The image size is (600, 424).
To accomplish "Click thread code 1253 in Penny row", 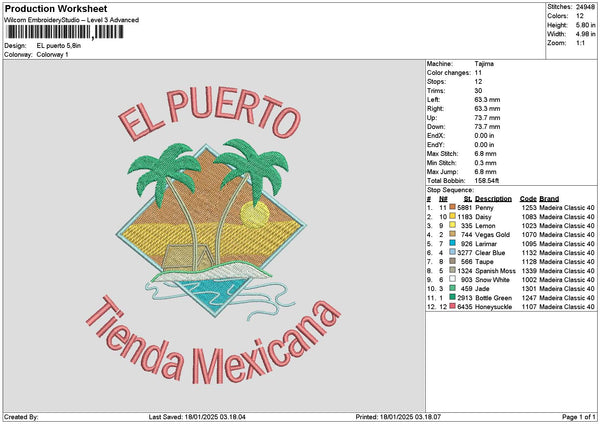I will 529,207.
